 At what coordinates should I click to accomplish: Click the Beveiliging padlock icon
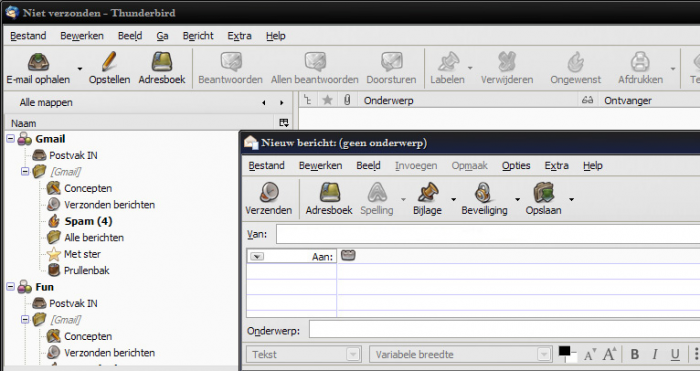click(x=483, y=192)
